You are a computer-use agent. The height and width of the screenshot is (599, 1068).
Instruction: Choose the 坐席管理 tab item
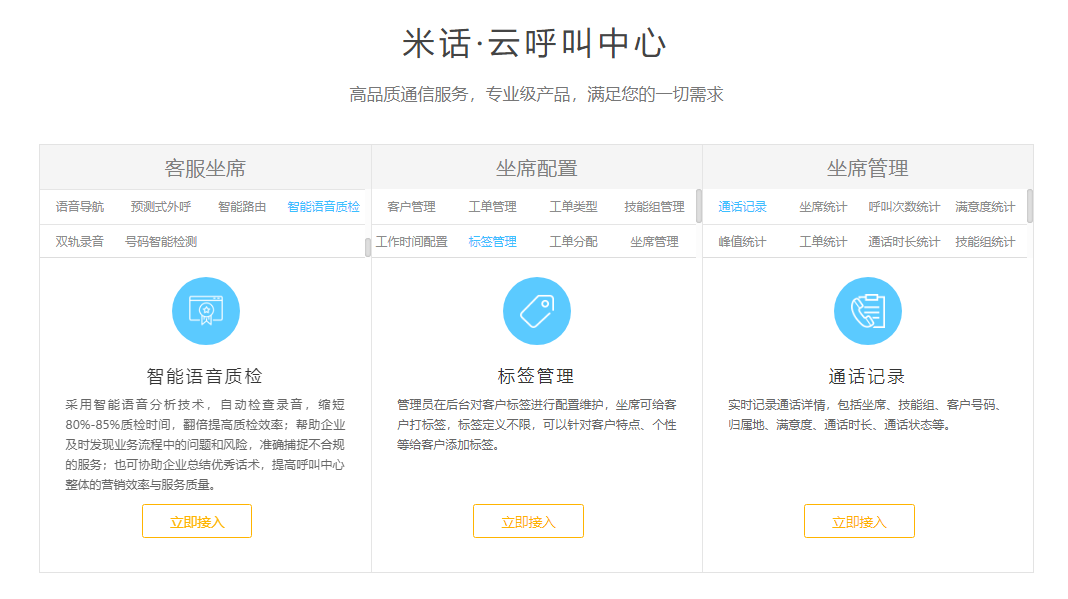click(655, 241)
